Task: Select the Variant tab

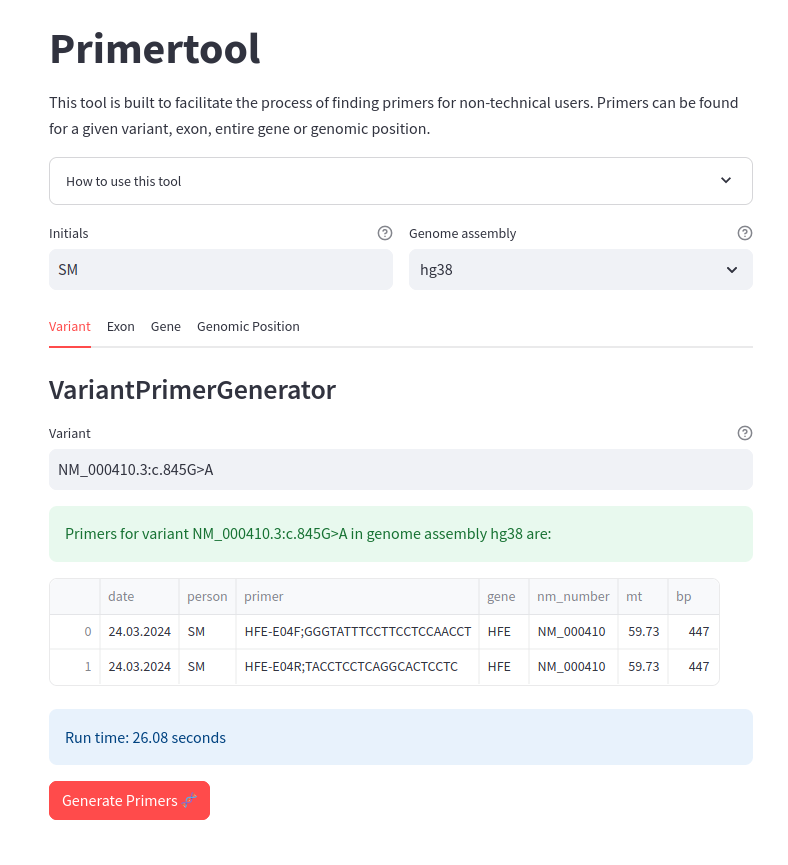Action: [x=70, y=327]
